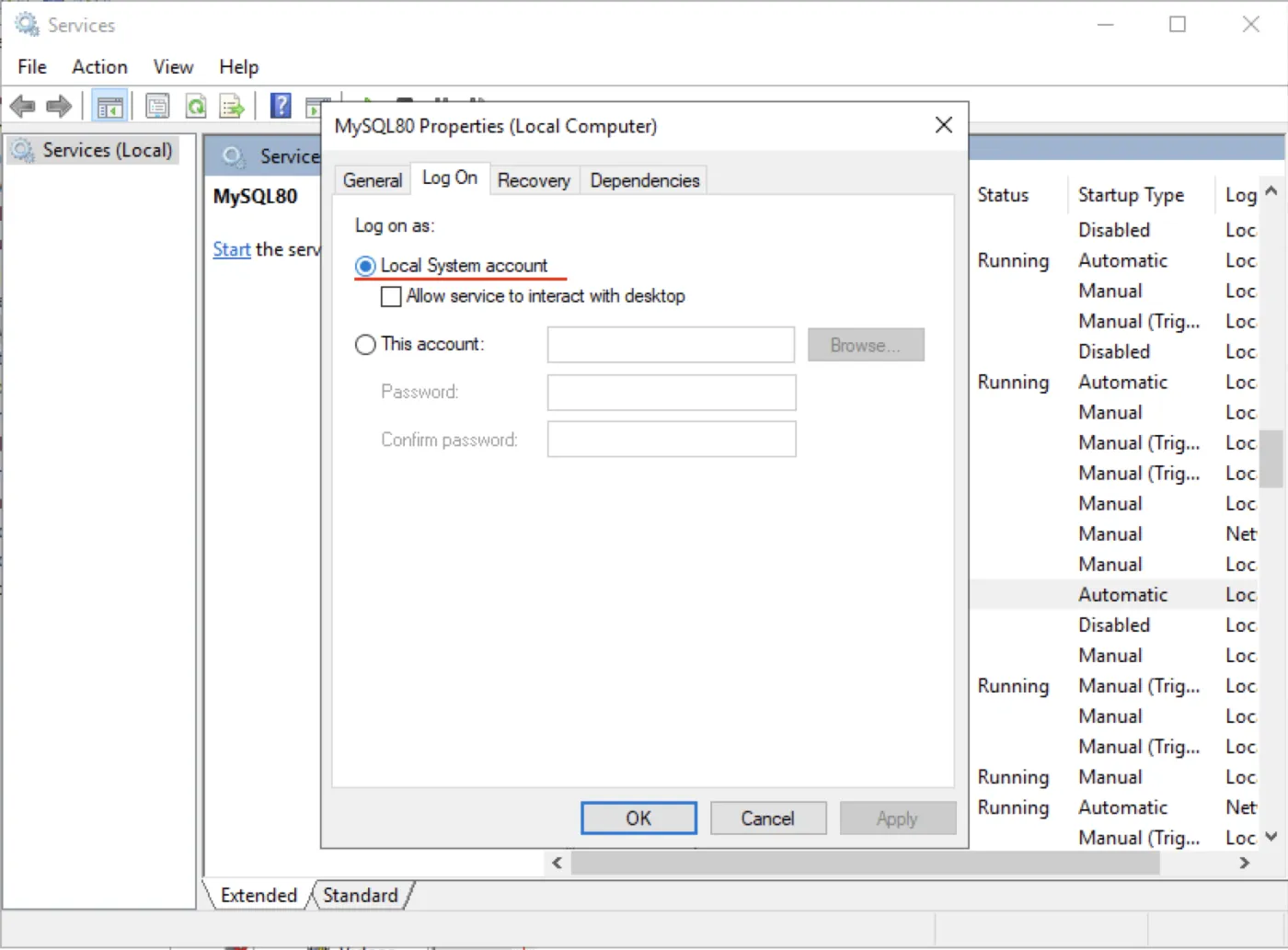Switch to the Recovery tab
Screen dimensions: 1288x950
tap(534, 180)
